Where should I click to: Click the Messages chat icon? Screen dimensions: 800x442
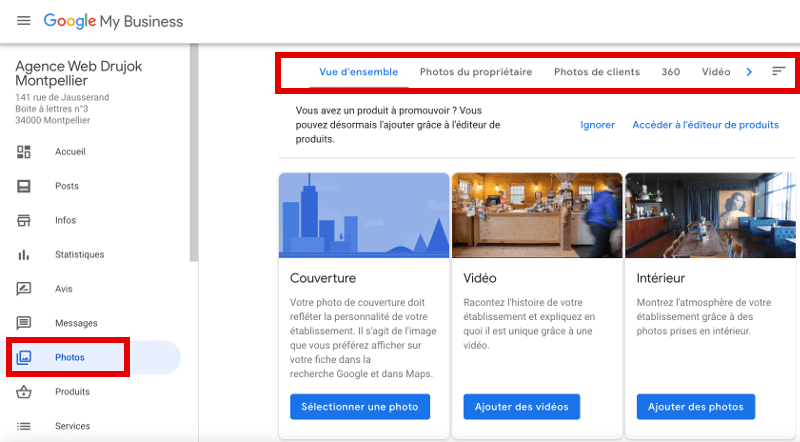click(23, 323)
